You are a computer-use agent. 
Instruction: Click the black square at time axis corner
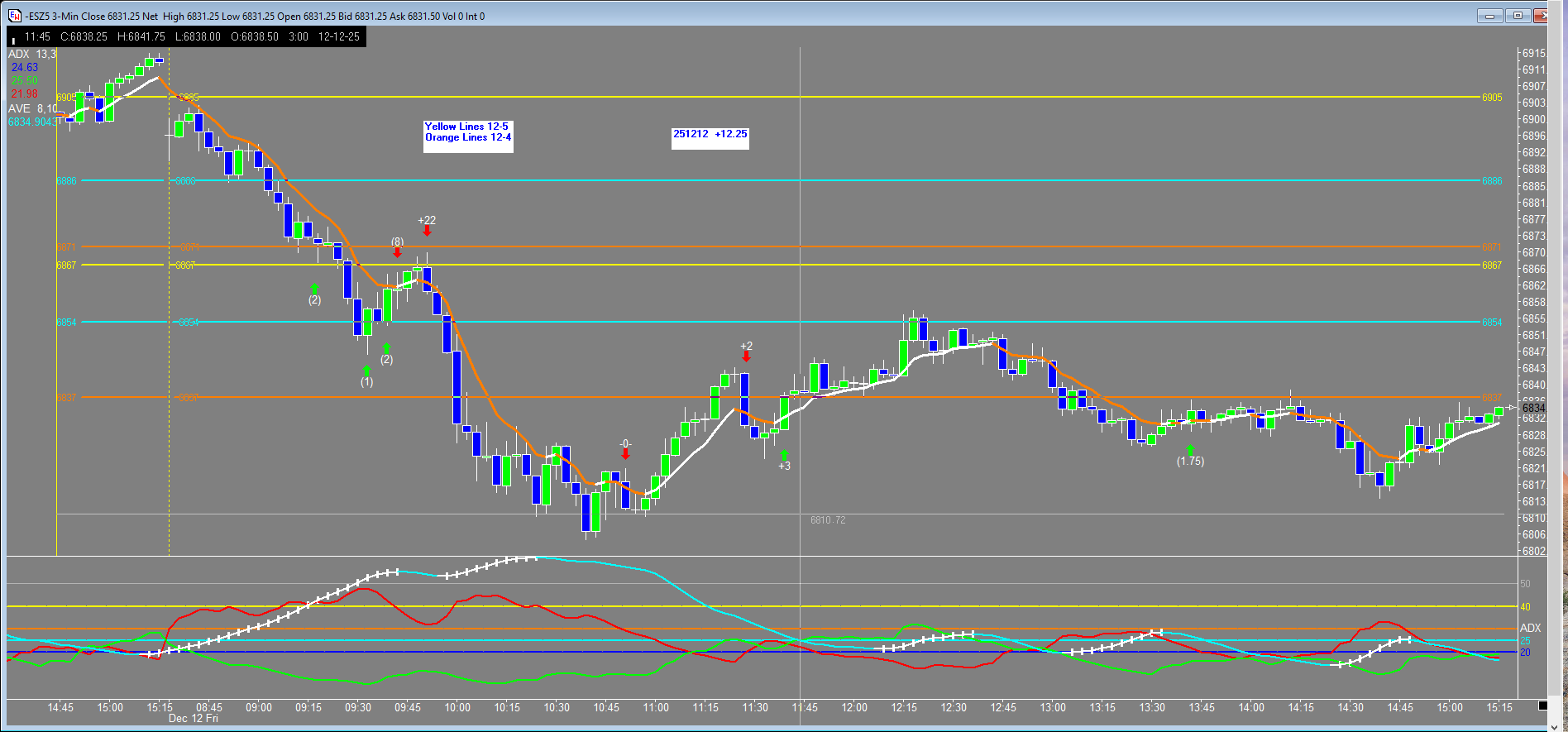pos(1542,706)
